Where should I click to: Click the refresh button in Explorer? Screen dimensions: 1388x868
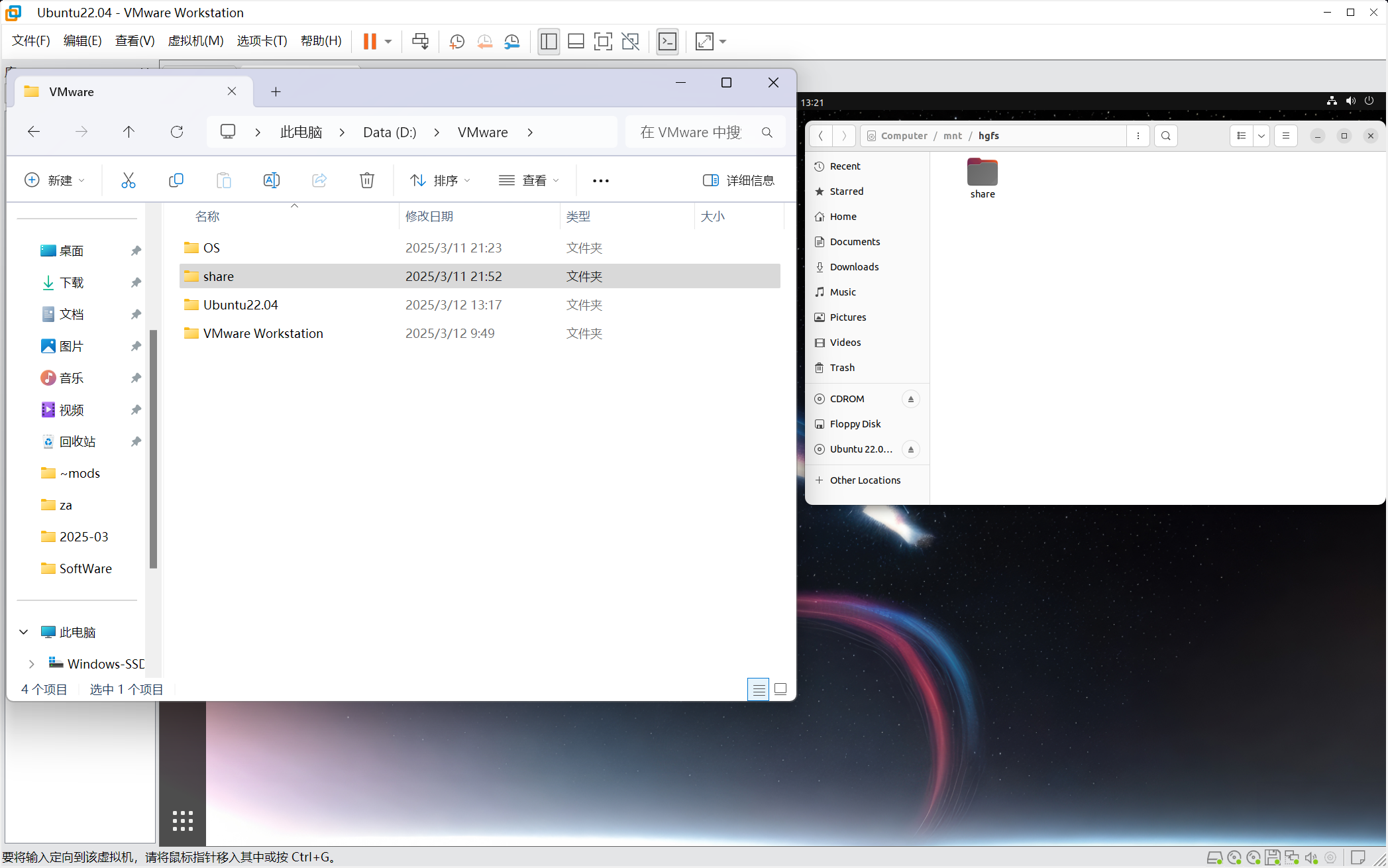point(177,132)
